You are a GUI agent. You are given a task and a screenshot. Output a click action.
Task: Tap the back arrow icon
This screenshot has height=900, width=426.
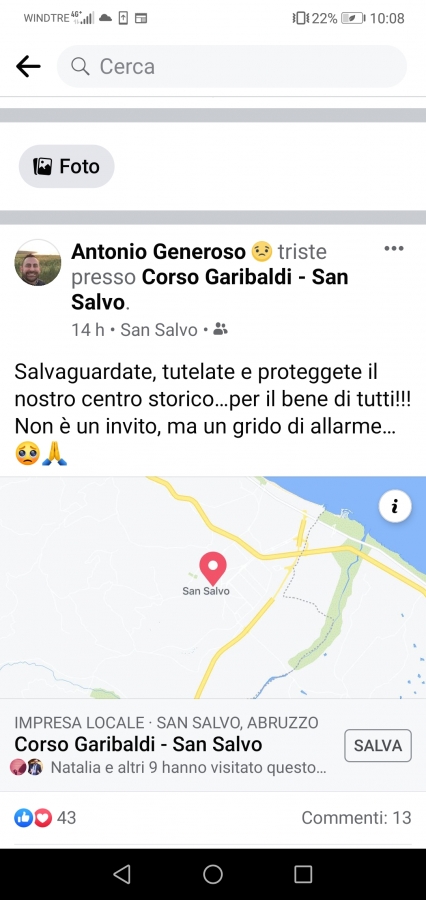(28, 67)
